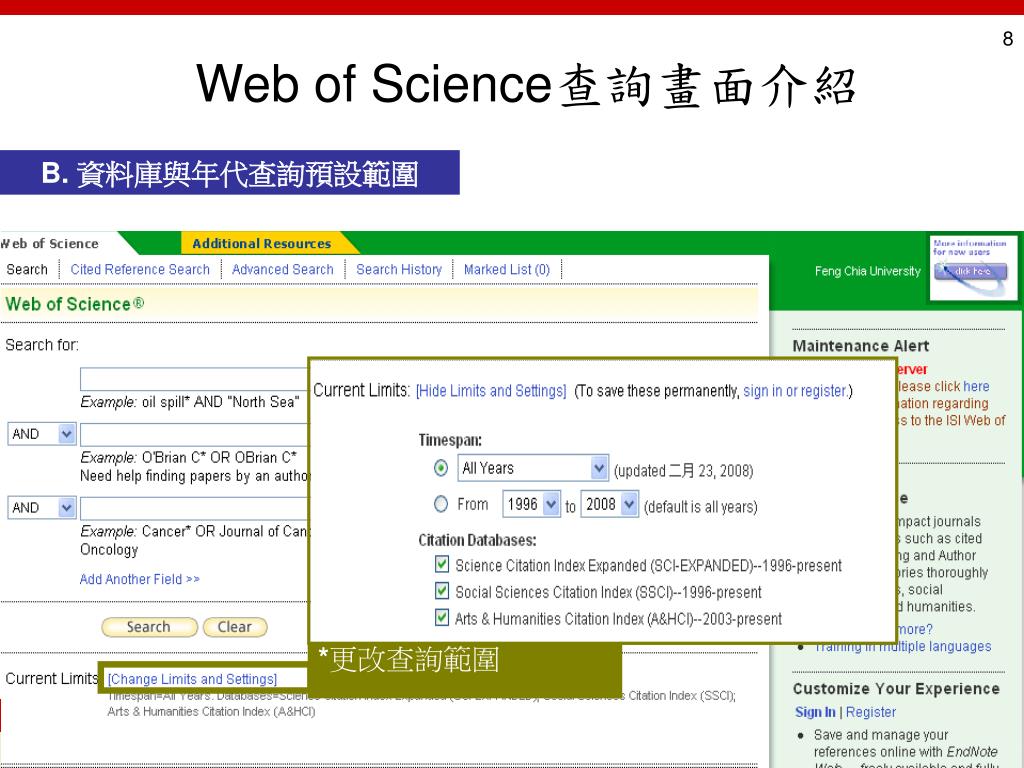Open Cited Reference Search
This screenshot has height=768, width=1024.
click(140, 269)
